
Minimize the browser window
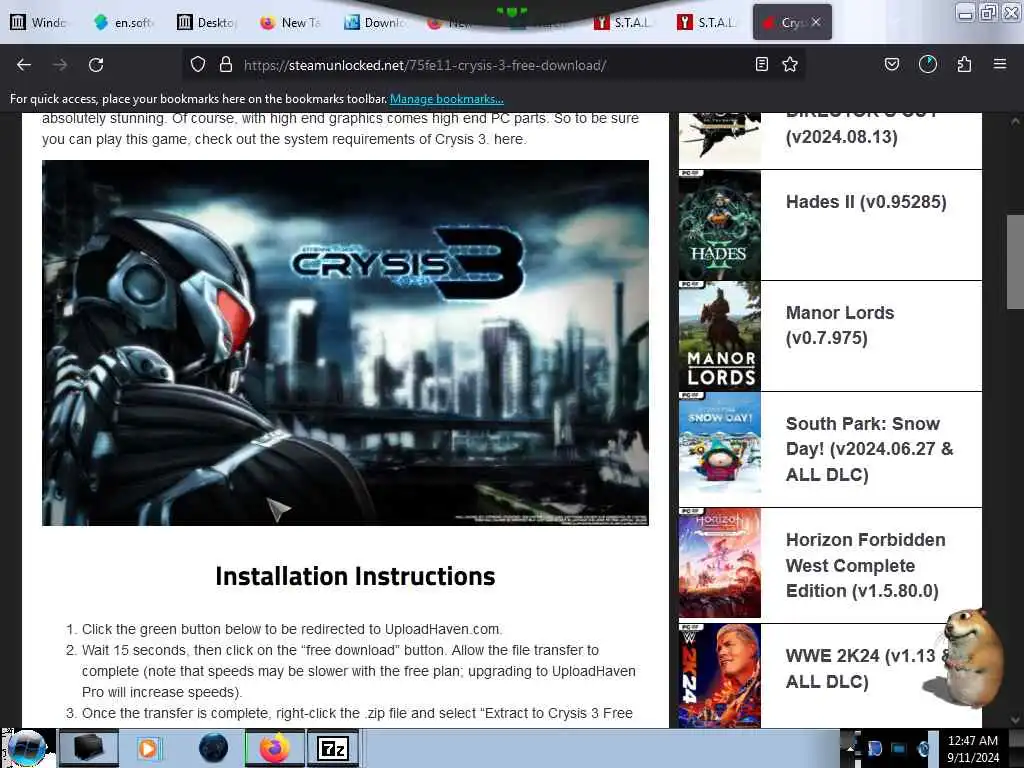[x=966, y=12]
